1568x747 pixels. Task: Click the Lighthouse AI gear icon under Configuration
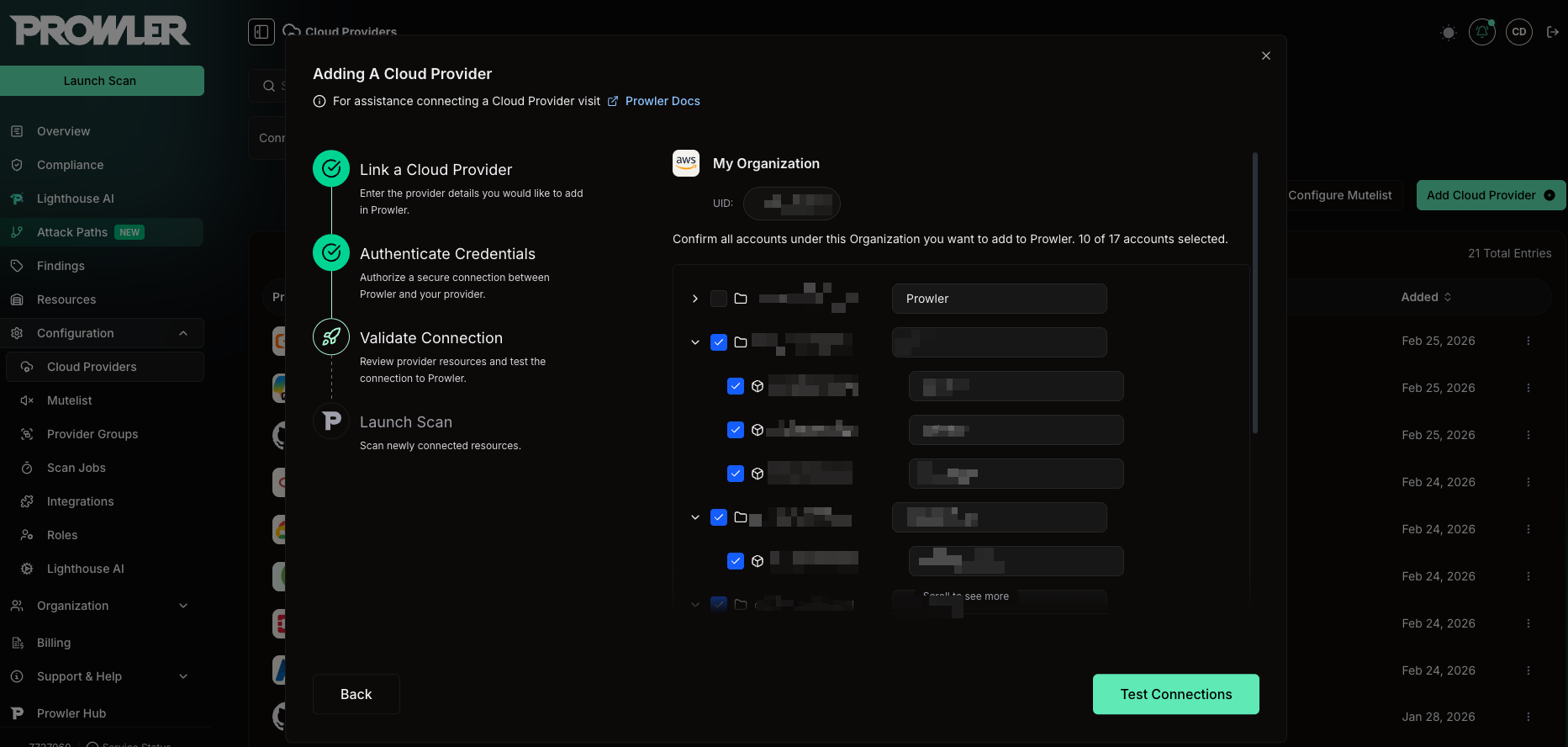[27, 569]
